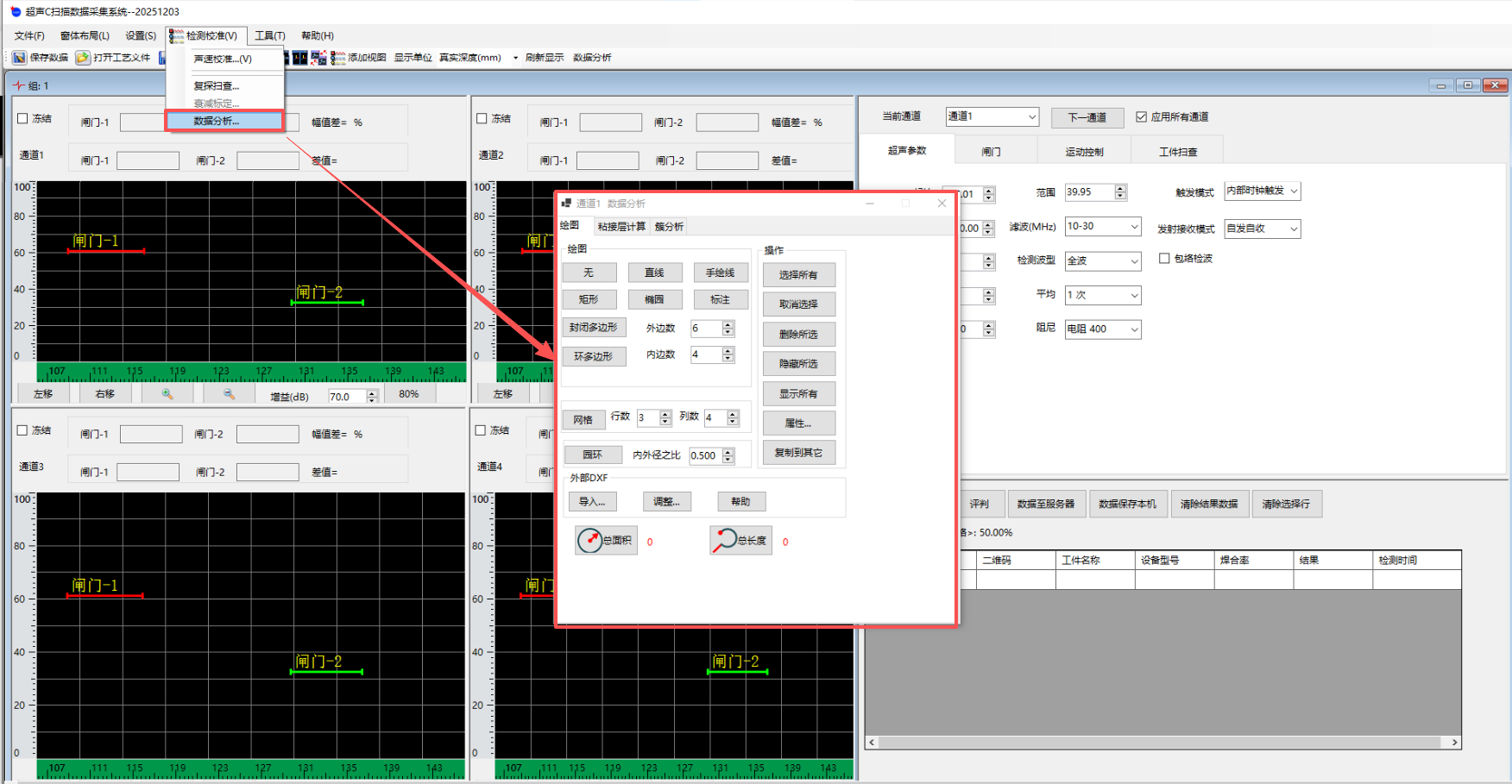Click the 外边数 value input field
Viewport: 1512px width, 784px height.
pyautogui.click(x=705, y=329)
